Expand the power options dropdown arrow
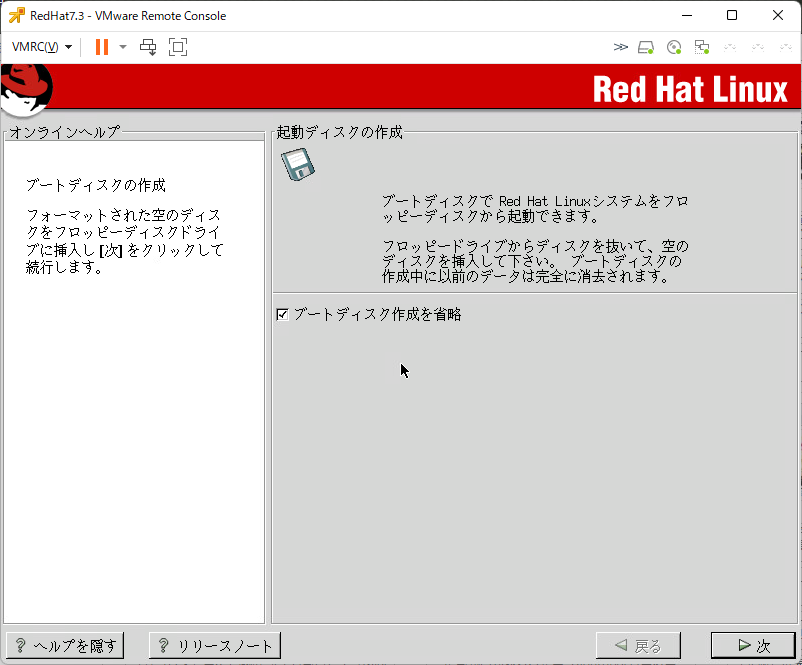The image size is (802, 665). pos(123,47)
